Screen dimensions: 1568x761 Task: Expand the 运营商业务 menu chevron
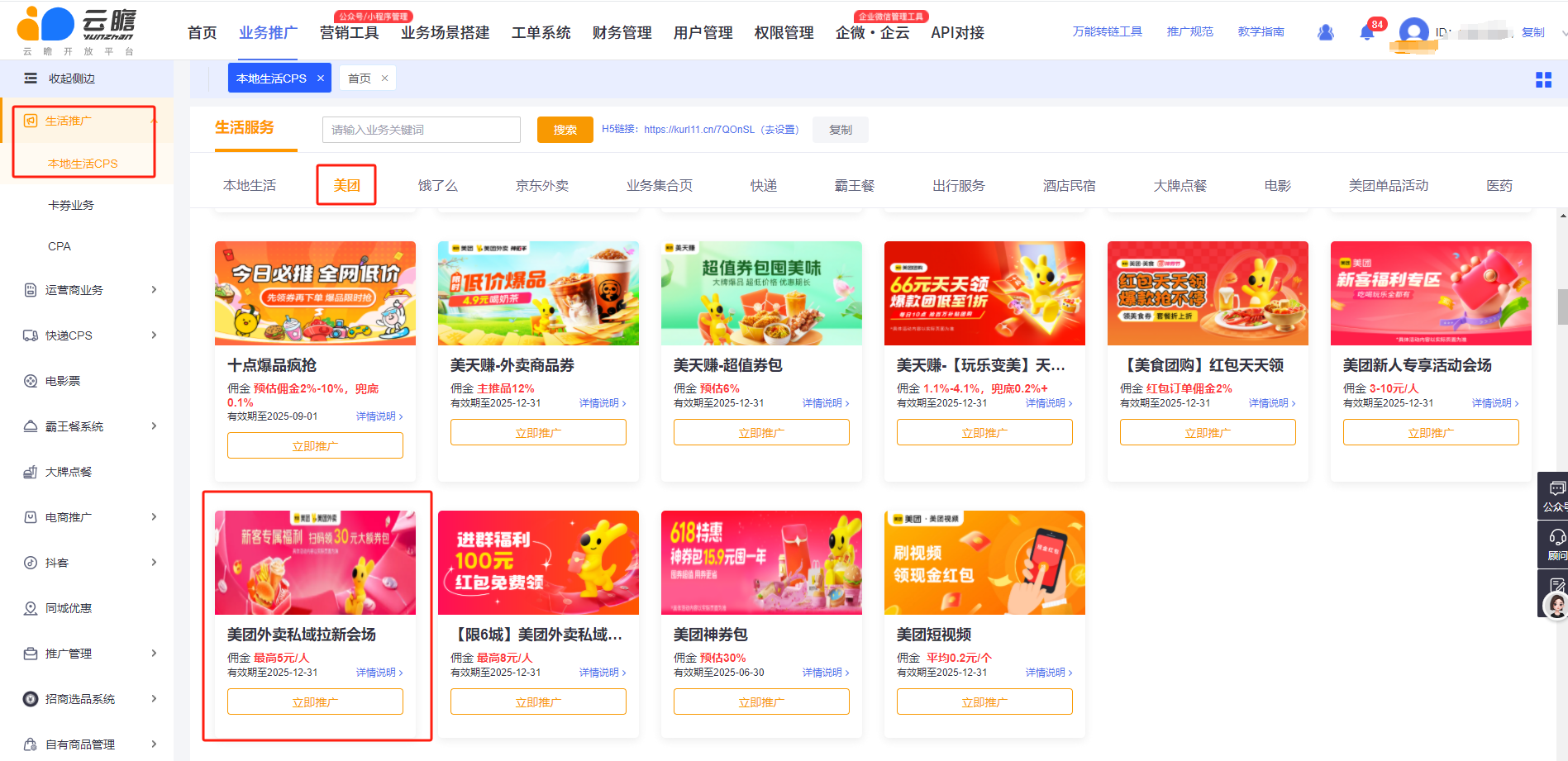click(x=154, y=290)
